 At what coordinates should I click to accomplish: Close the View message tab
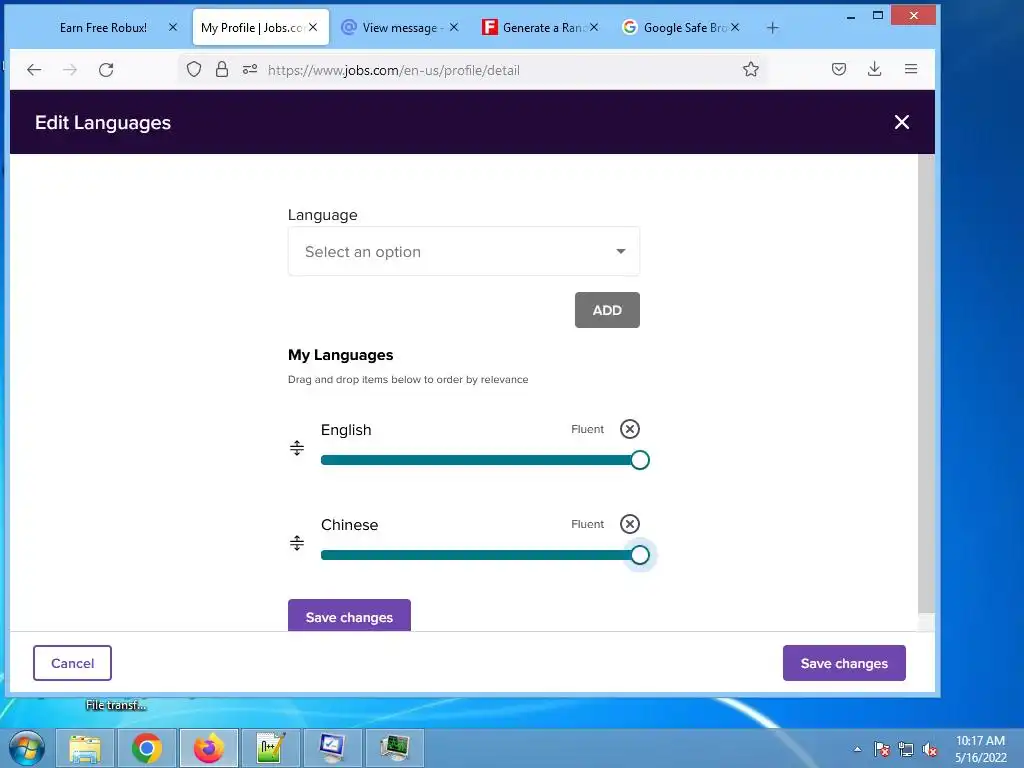[x=454, y=27]
